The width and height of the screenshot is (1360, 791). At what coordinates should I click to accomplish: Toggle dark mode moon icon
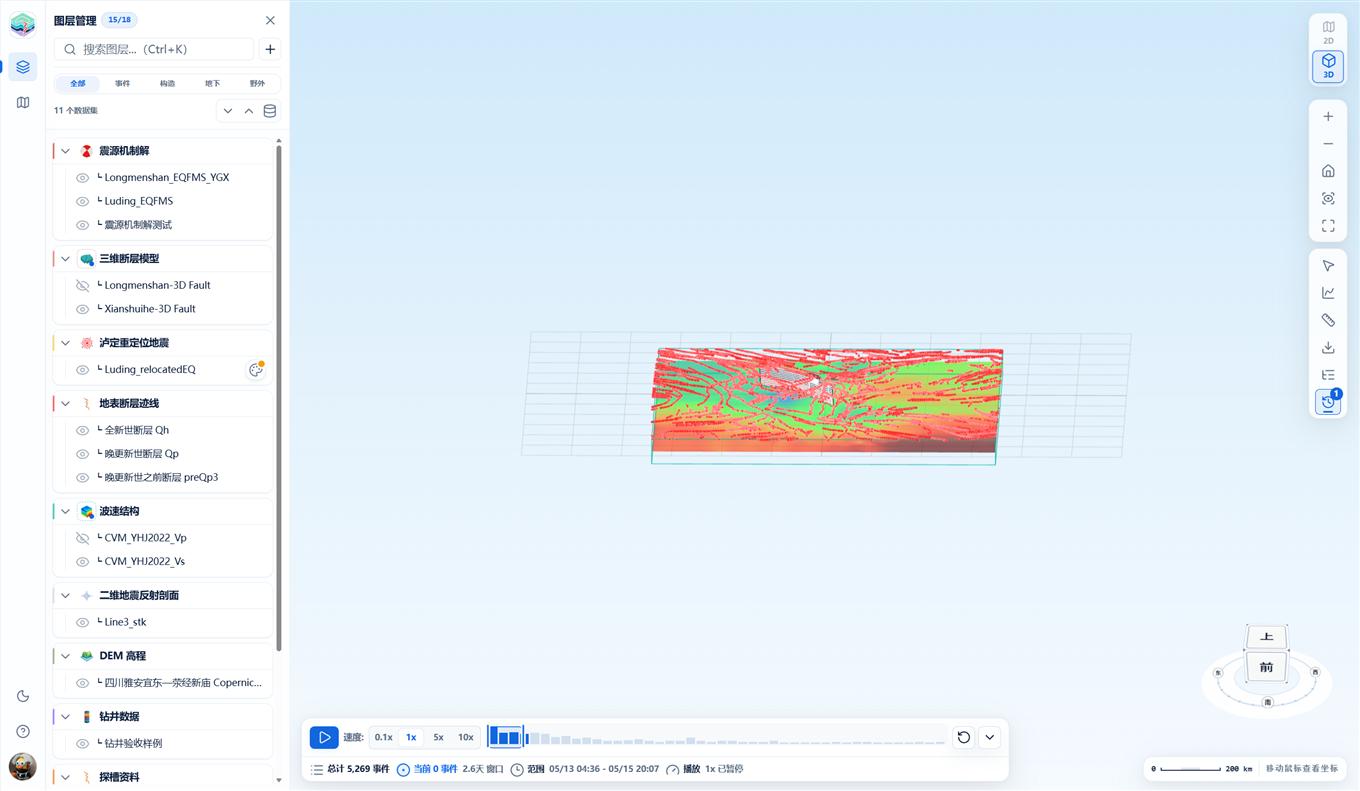23,696
